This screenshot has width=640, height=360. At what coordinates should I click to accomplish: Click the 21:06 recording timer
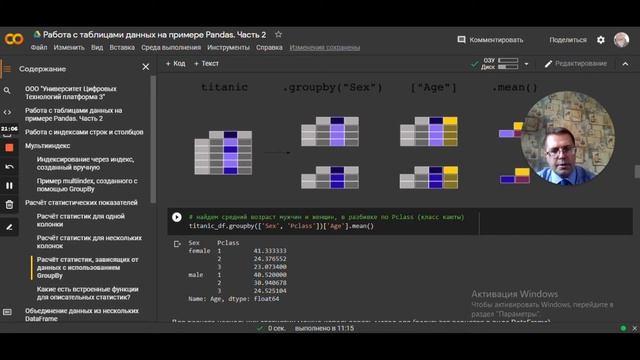(x=9, y=129)
